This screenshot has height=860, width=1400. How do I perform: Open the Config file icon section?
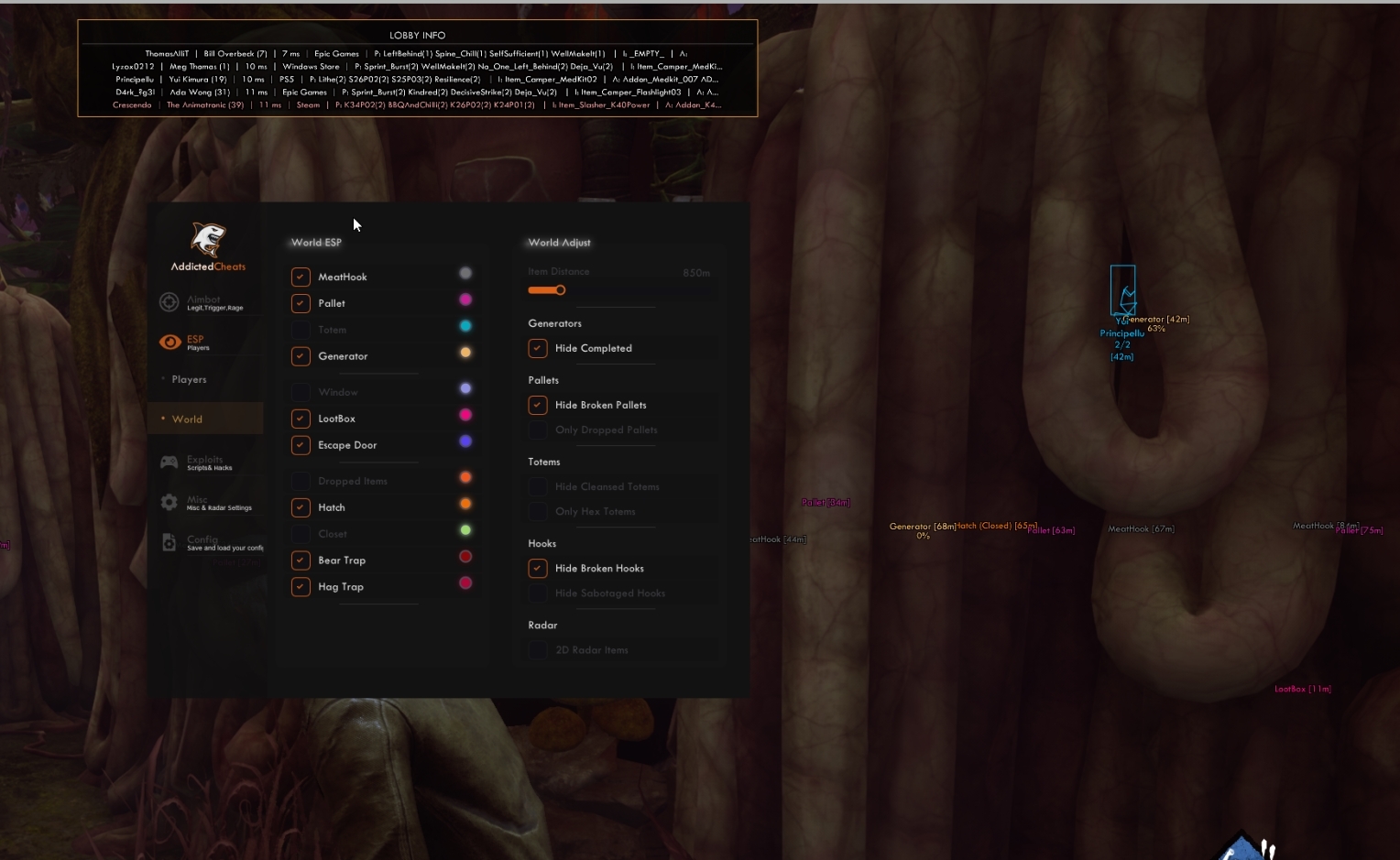click(x=170, y=542)
